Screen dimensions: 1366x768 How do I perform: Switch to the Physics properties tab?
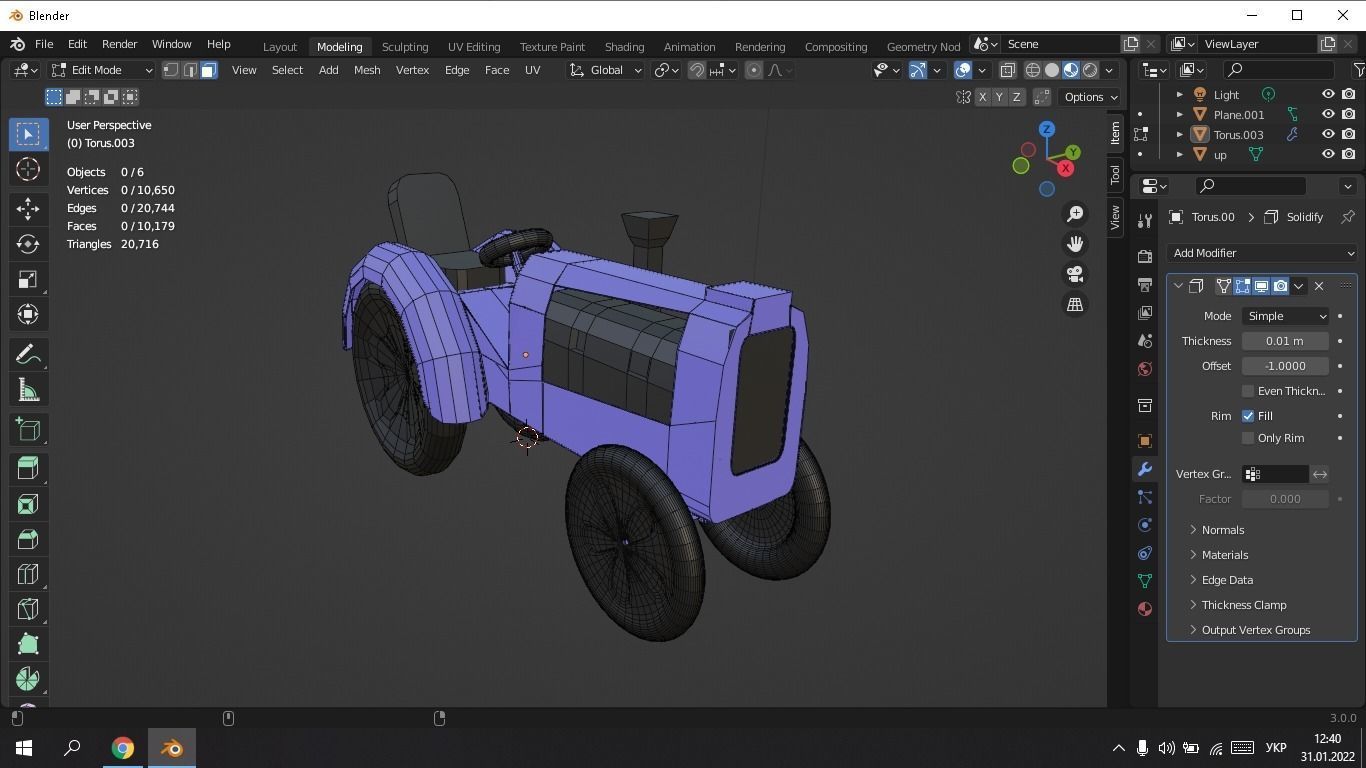1144,525
